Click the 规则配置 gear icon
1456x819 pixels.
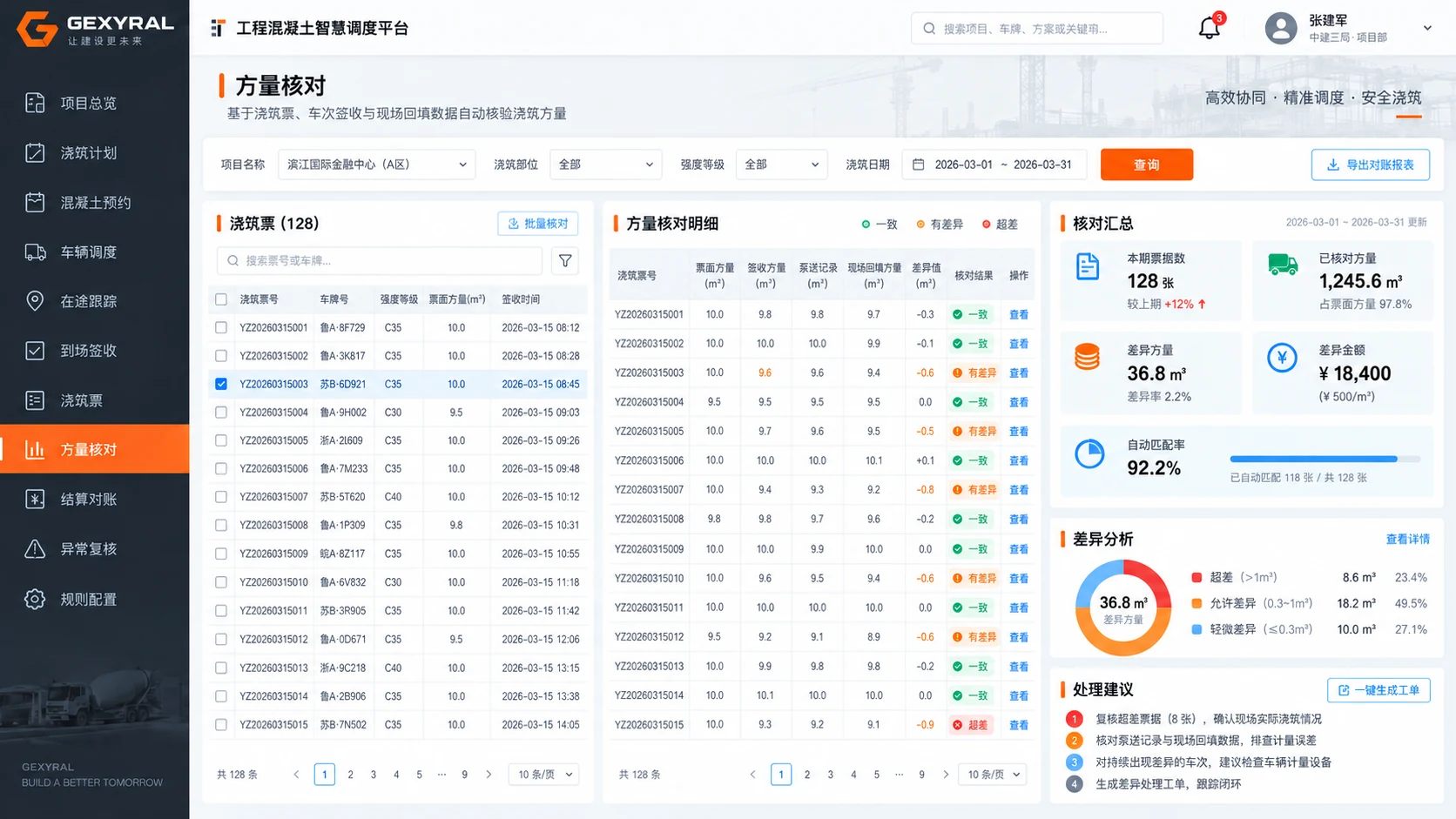coord(35,599)
